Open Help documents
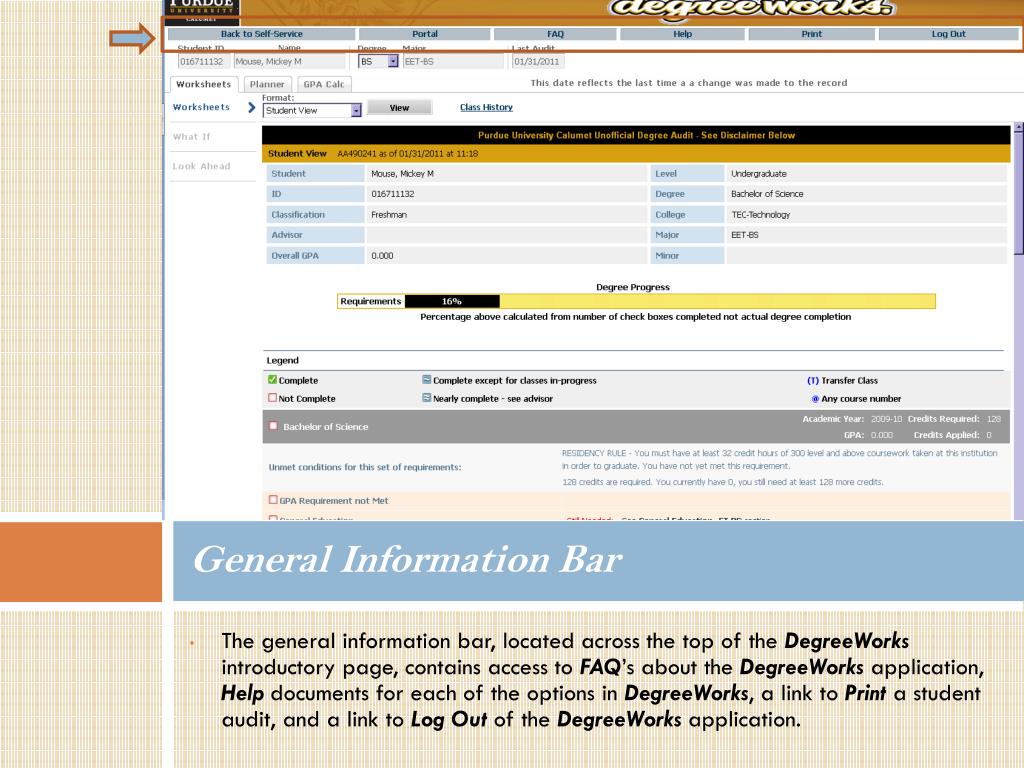 682,34
